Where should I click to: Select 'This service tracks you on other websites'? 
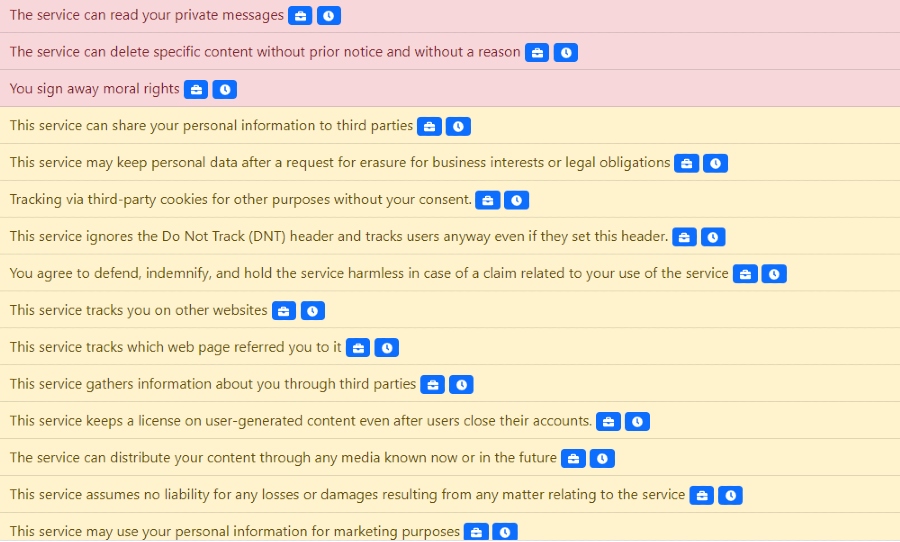click(x=138, y=310)
